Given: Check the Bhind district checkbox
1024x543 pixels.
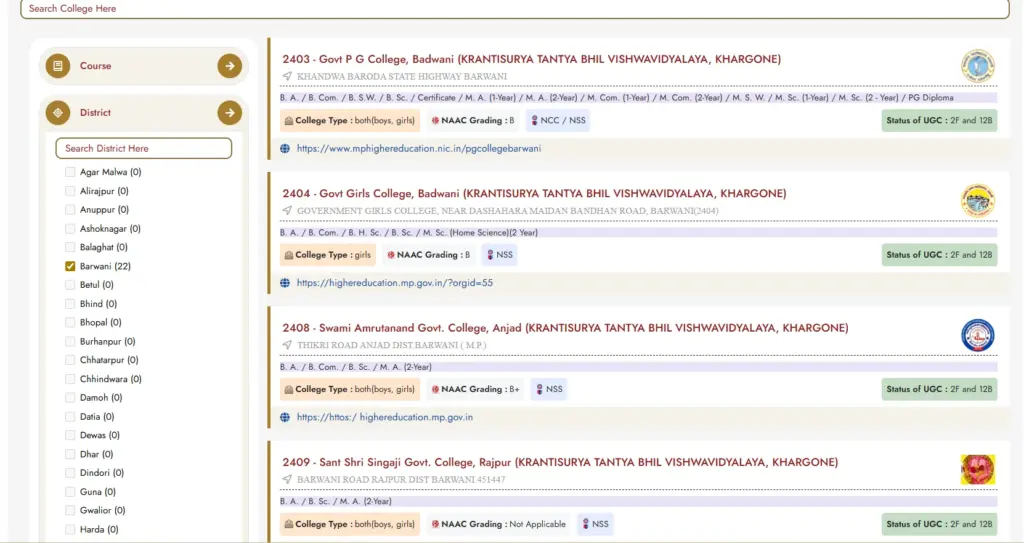Looking at the screenshot, I should (x=70, y=304).
